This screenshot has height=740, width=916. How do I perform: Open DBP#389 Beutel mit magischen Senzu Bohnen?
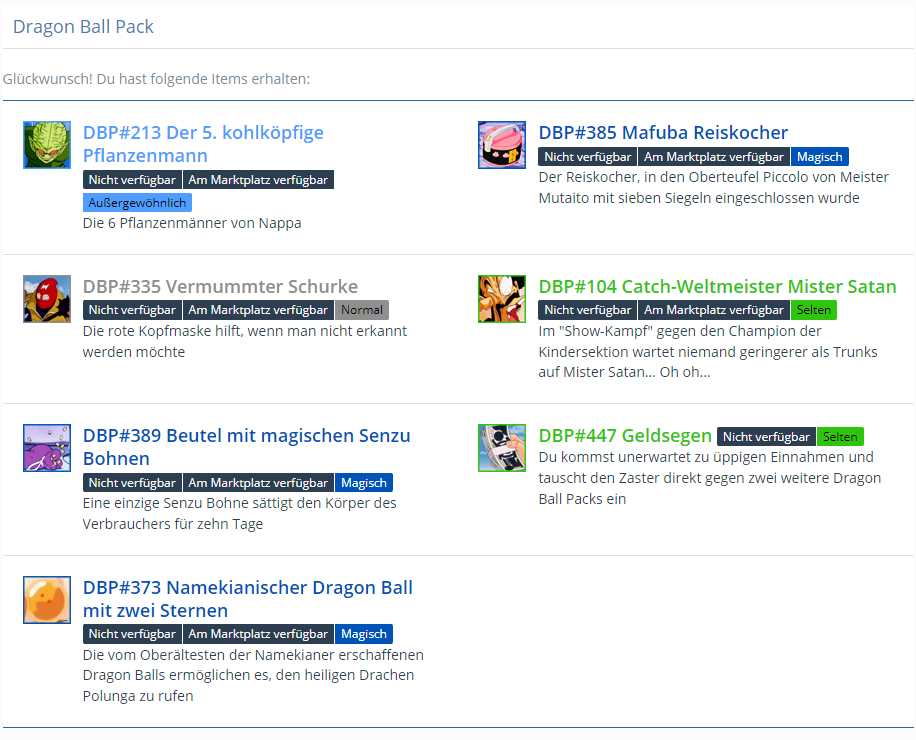[246, 447]
